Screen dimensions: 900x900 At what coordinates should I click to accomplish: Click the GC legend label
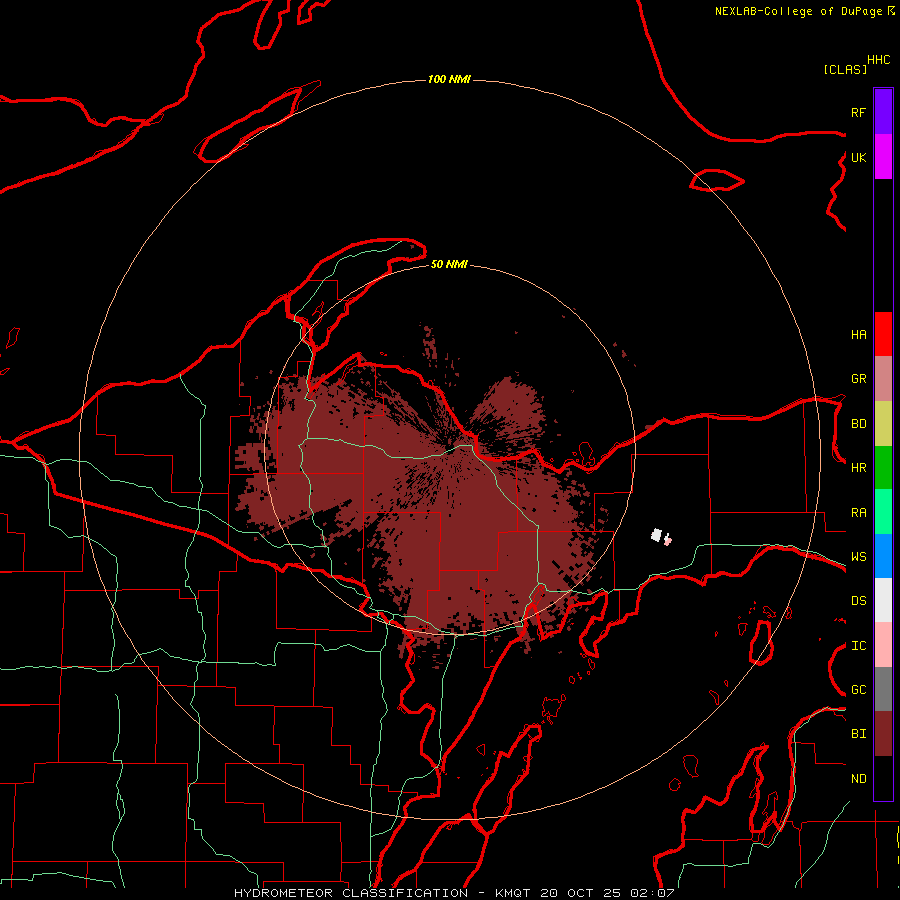858,690
